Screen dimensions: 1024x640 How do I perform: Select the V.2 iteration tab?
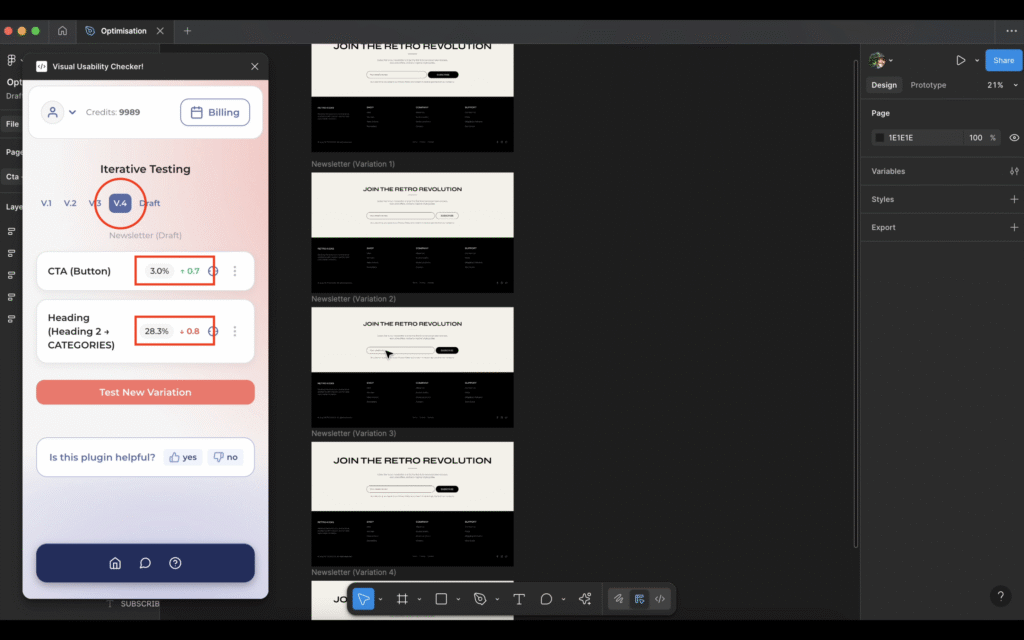[x=70, y=203]
